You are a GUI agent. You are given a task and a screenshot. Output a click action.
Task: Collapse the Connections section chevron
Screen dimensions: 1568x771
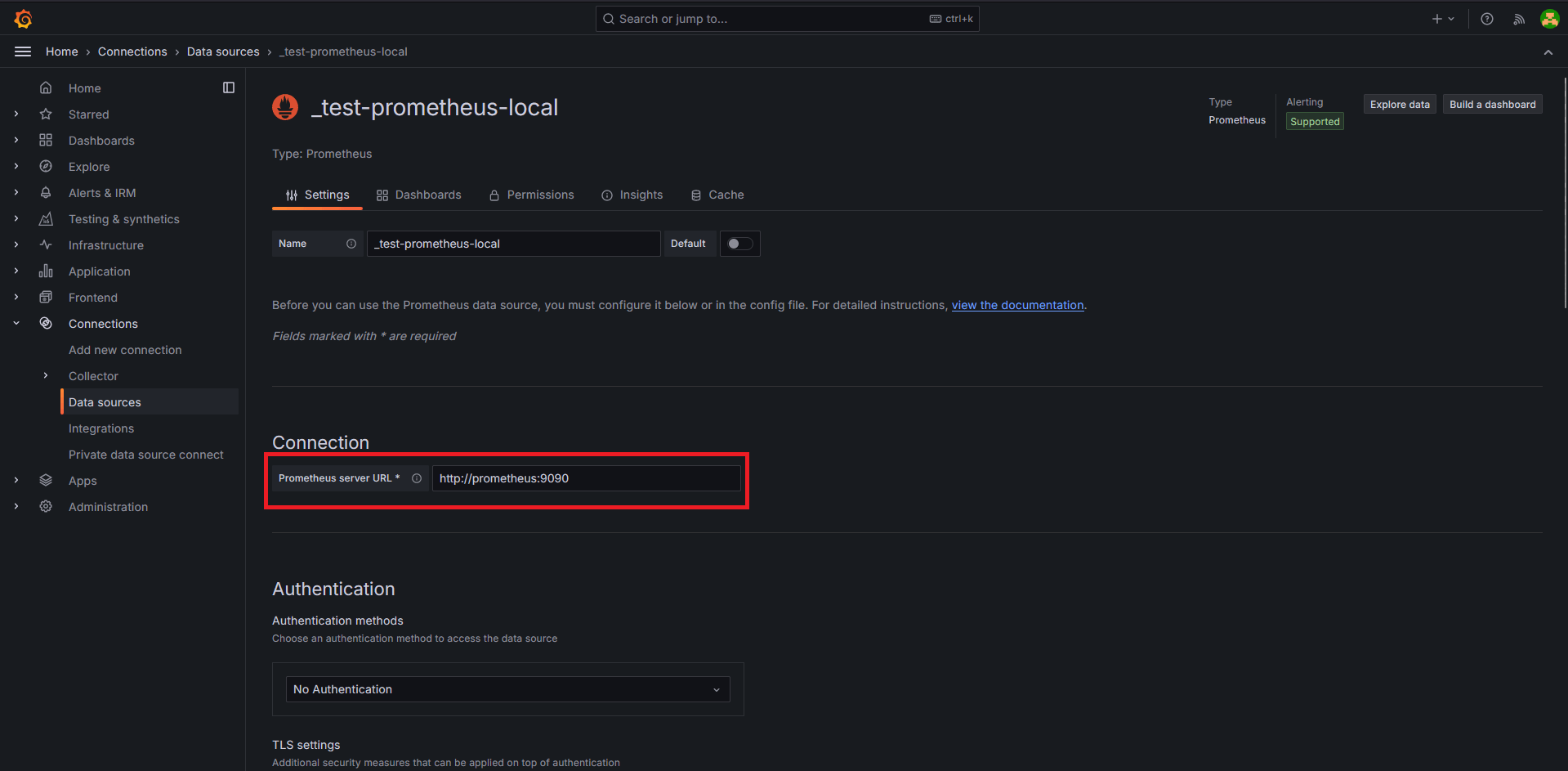[x=16, y=324]
